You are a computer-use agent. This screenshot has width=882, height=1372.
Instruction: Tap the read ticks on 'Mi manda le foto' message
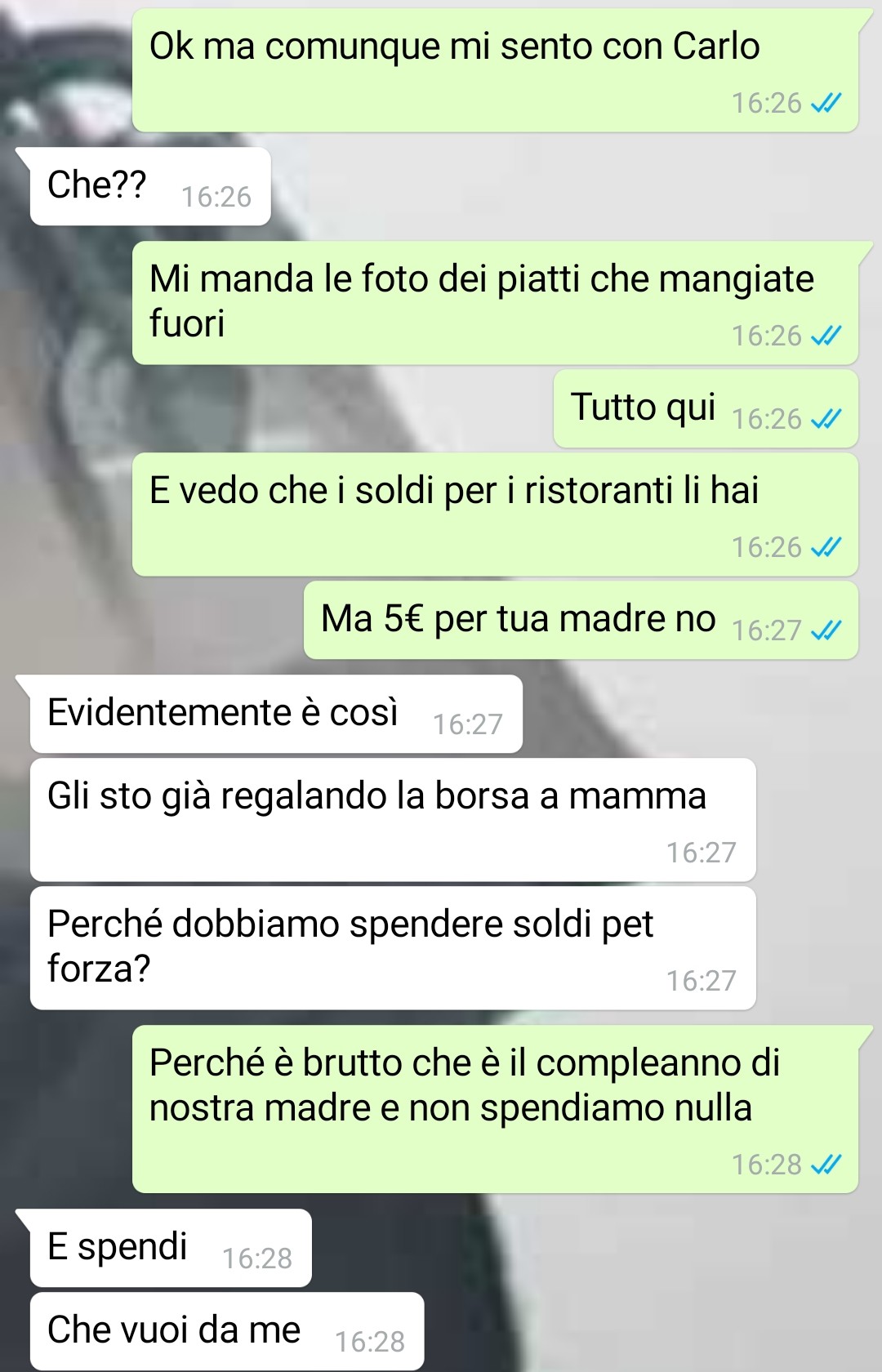[x=826, y=336]
